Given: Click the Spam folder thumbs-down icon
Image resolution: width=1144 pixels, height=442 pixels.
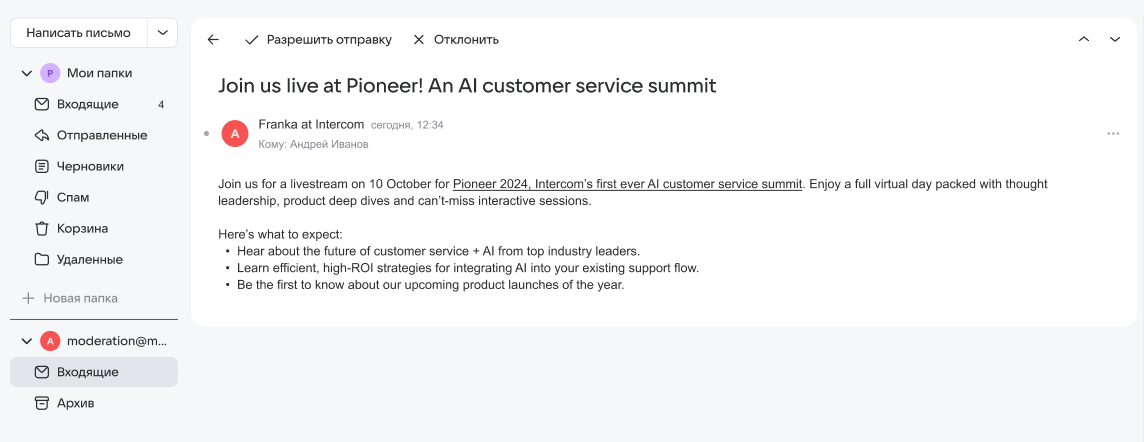Looking at the screenshot, I should click(41, 197).
